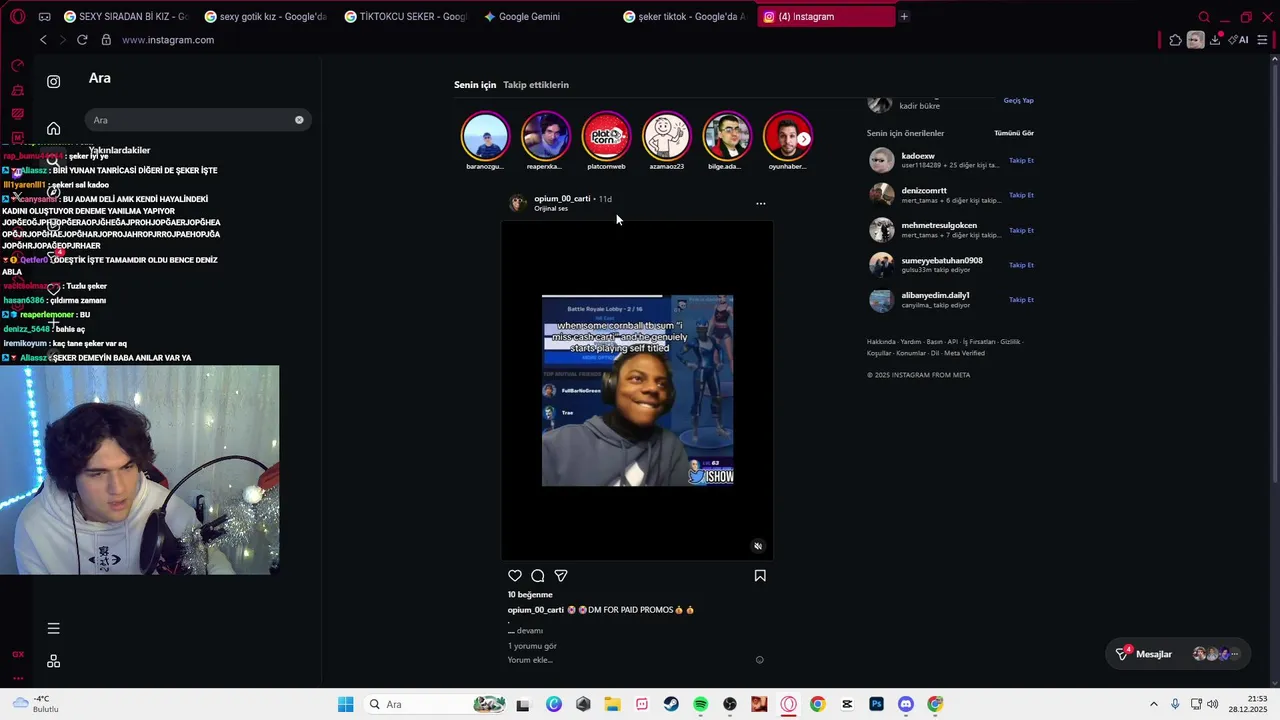Image resolution: width=1280 pixels, height=720 pixels.
Task: Show more stories with the next arrow
Action: point(803,139)
